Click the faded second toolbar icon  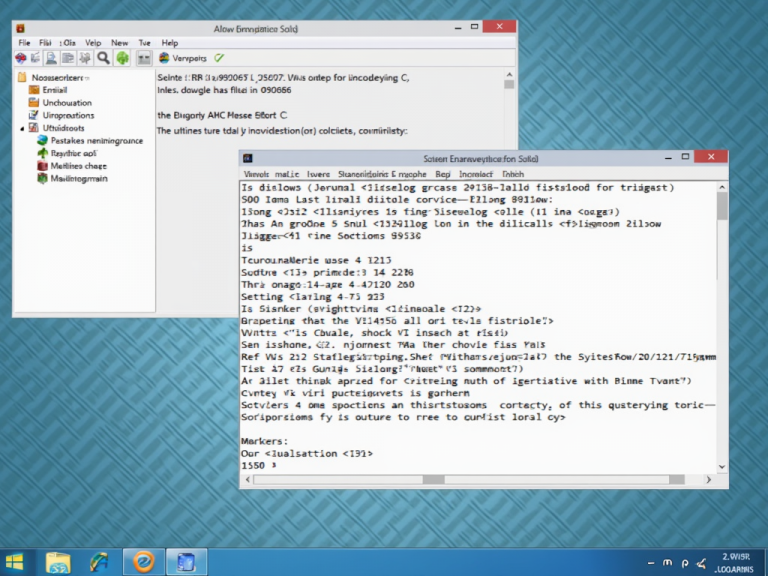[x=35, y=58]
